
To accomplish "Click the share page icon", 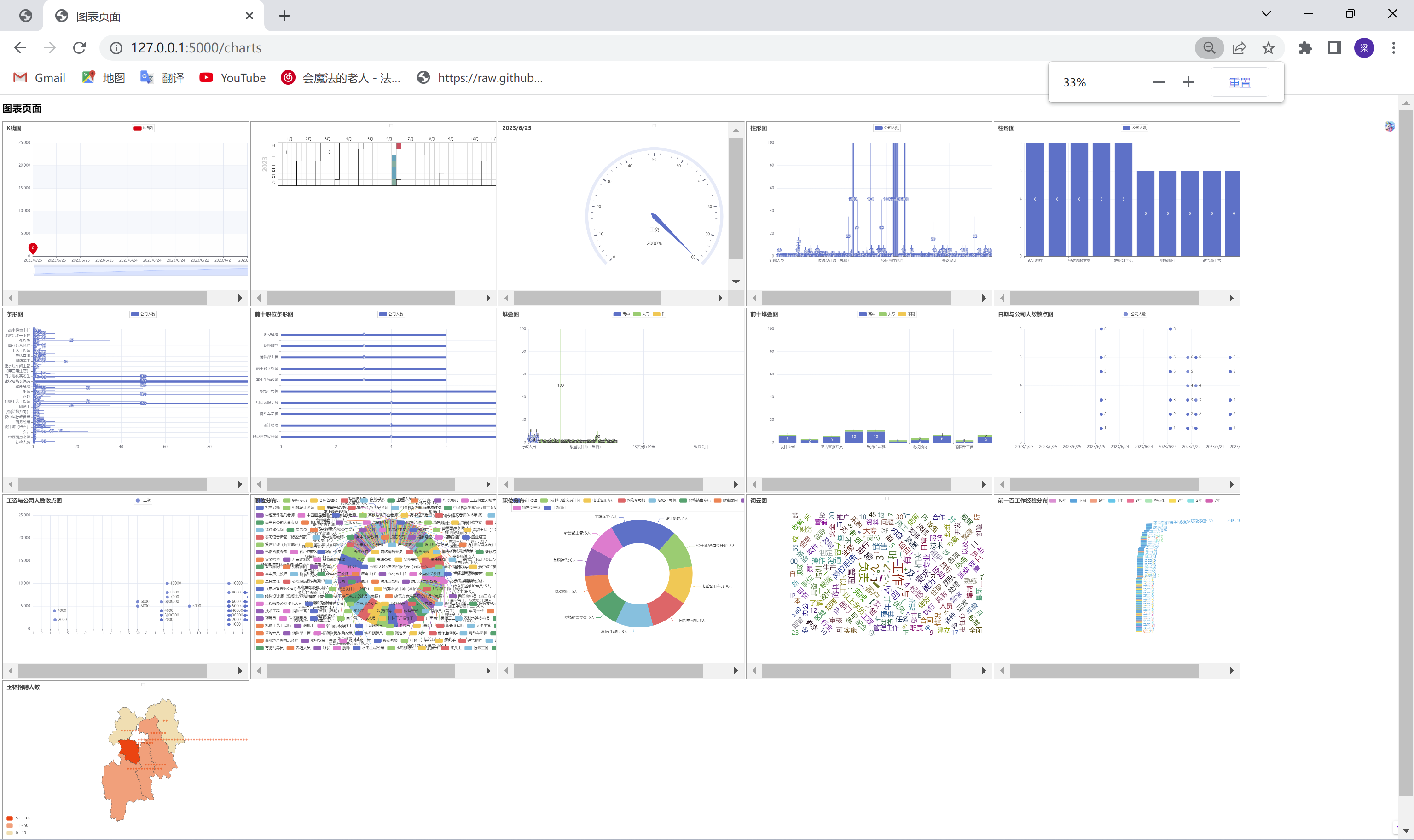I will click(x=1239, y=48).
